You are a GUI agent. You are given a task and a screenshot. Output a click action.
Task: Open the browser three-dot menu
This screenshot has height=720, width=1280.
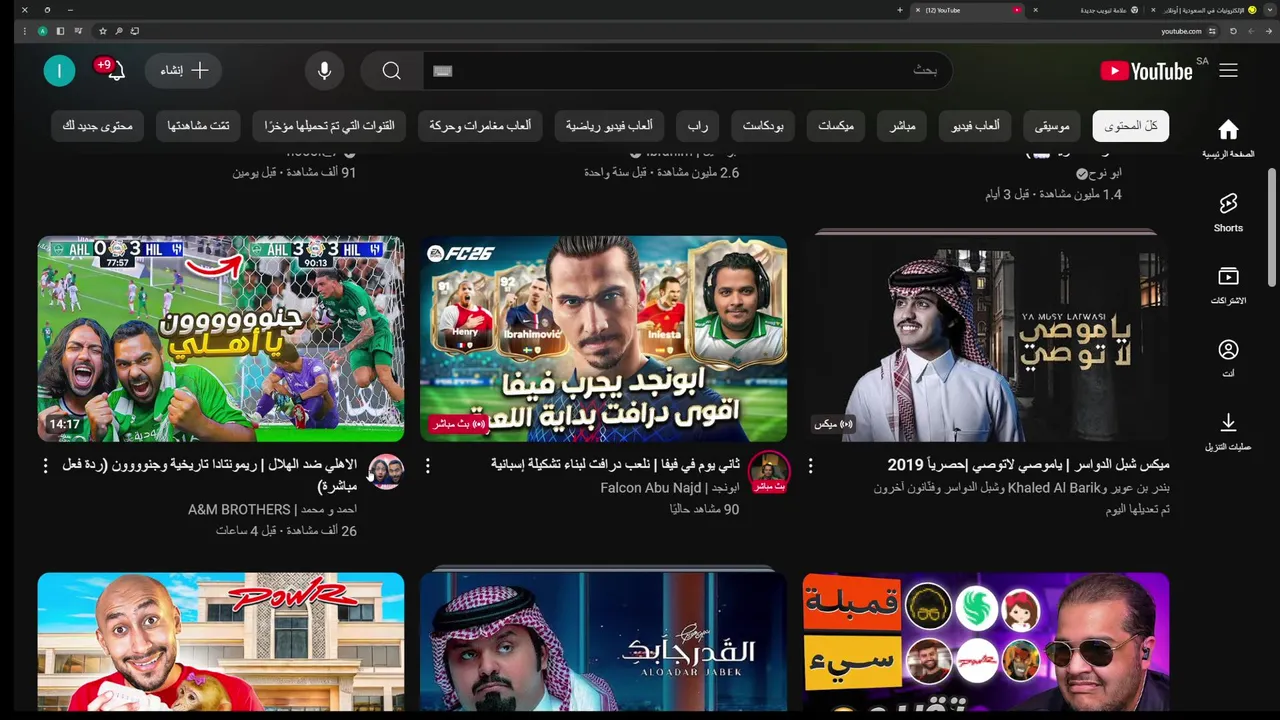[x=25, y=31]
